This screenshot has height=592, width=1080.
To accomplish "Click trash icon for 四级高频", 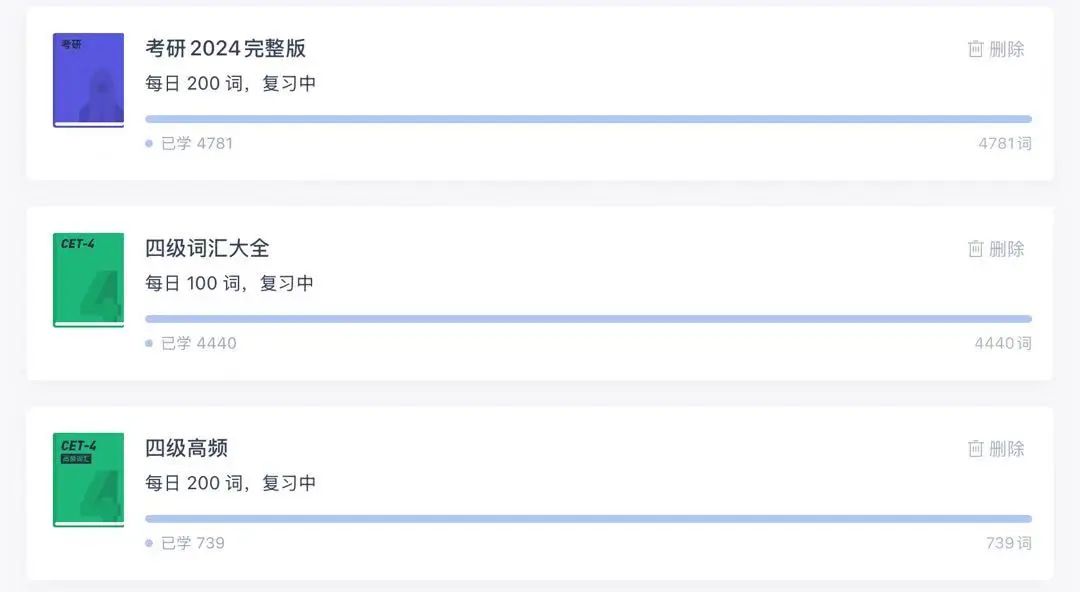I will [975, 449].
